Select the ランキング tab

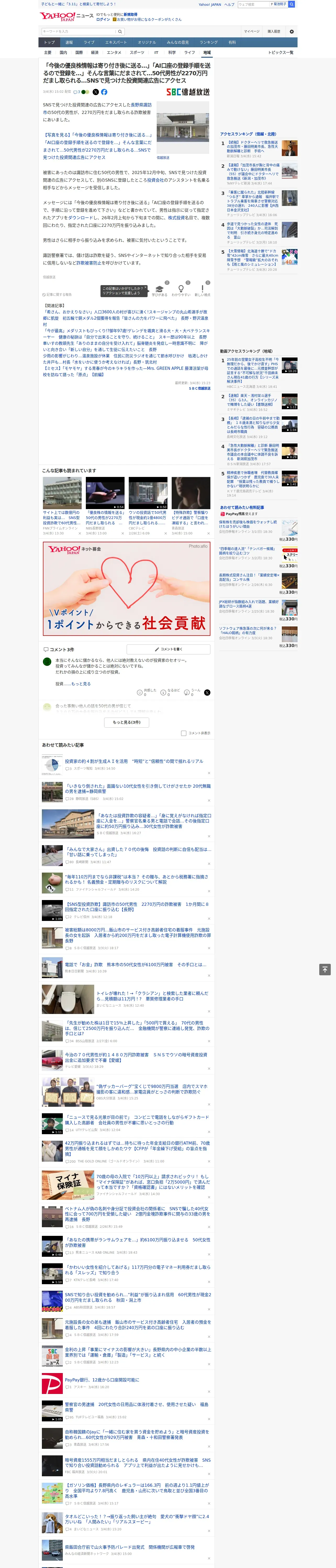pos(209,43)
